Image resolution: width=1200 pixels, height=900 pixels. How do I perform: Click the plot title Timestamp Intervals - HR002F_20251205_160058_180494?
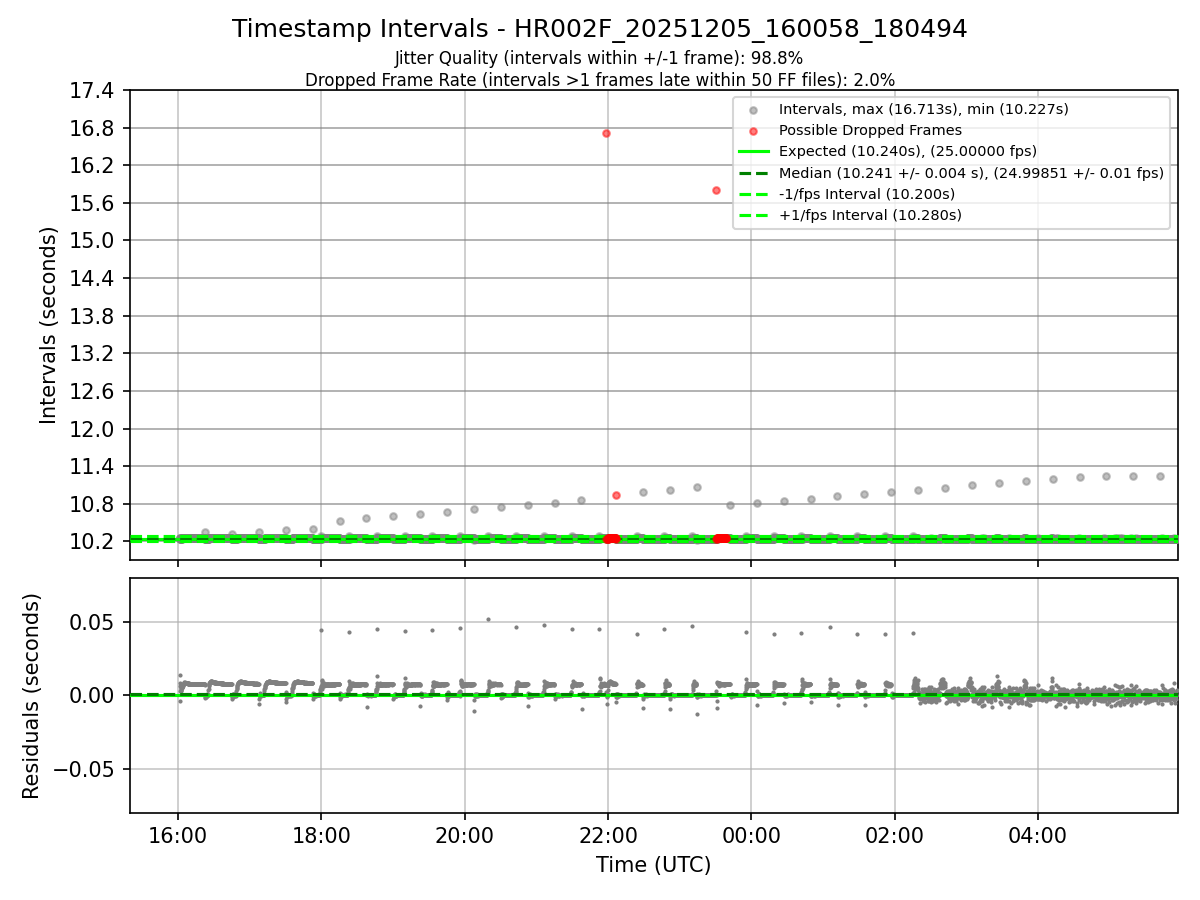pyautogui.click(x=599, y=29)
